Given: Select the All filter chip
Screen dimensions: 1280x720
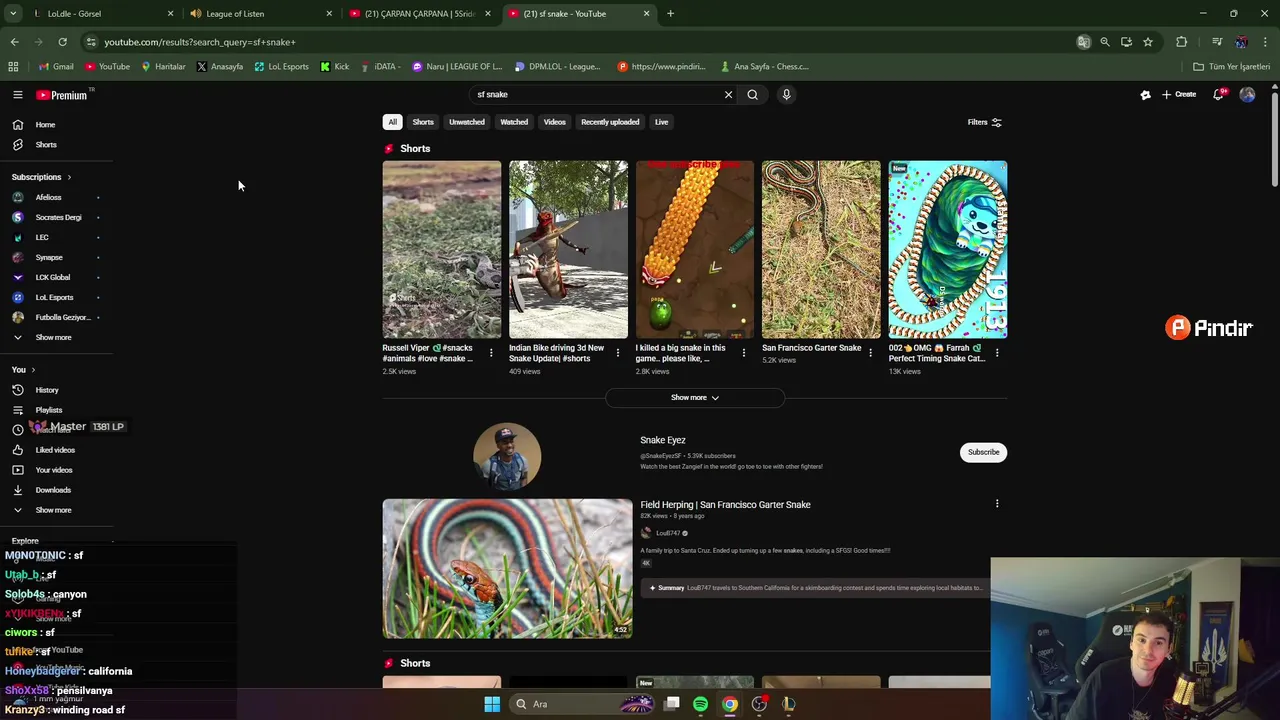Looking at the screenshot, I should 392,122.
